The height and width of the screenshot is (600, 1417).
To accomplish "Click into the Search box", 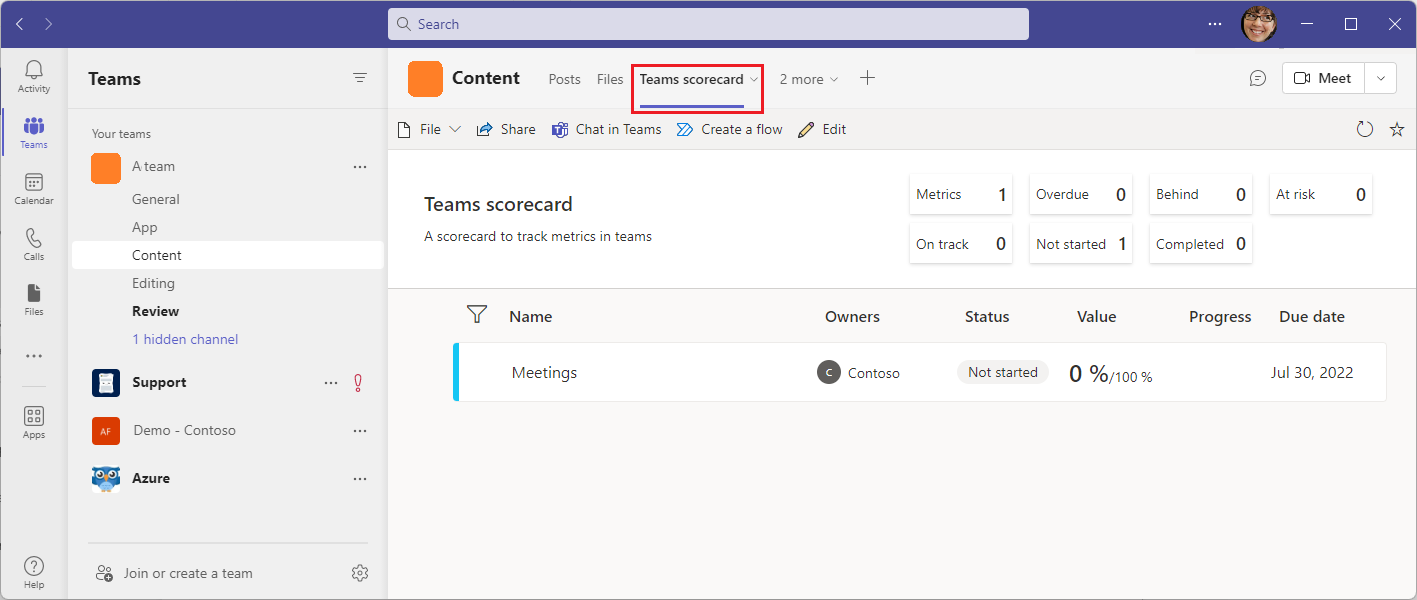I will [x=708, y=24].
